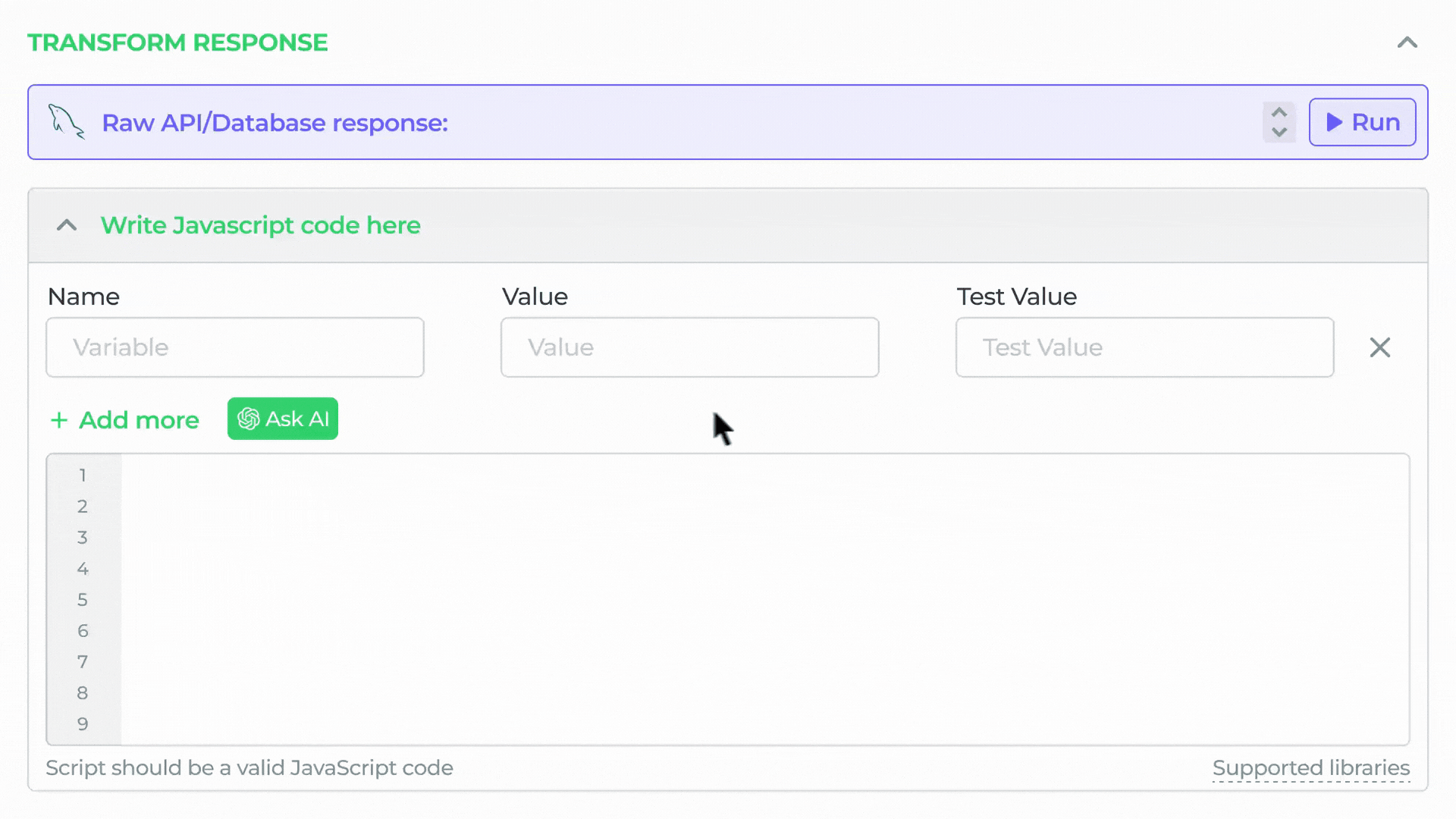Screen dimensions: 1456x819
Task: Select line 3 in the editor gutter
Action: (x=82, y=537)
